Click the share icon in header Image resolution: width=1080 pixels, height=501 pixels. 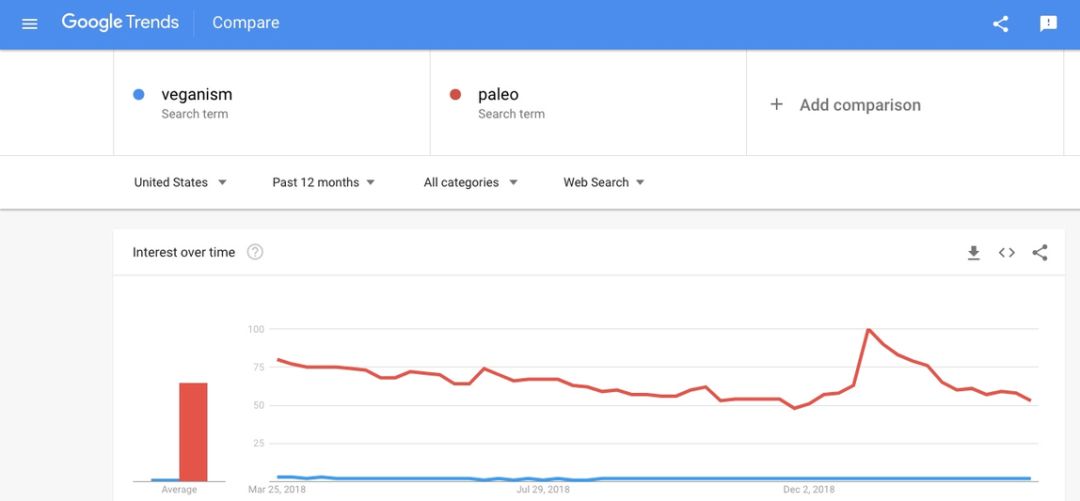click(x=1000, y=24)
